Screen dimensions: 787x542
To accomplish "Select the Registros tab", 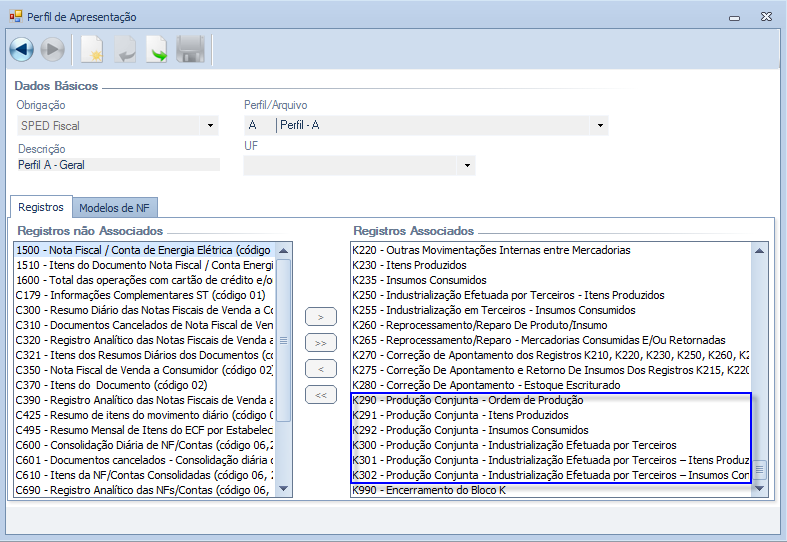I will point(41,207).
